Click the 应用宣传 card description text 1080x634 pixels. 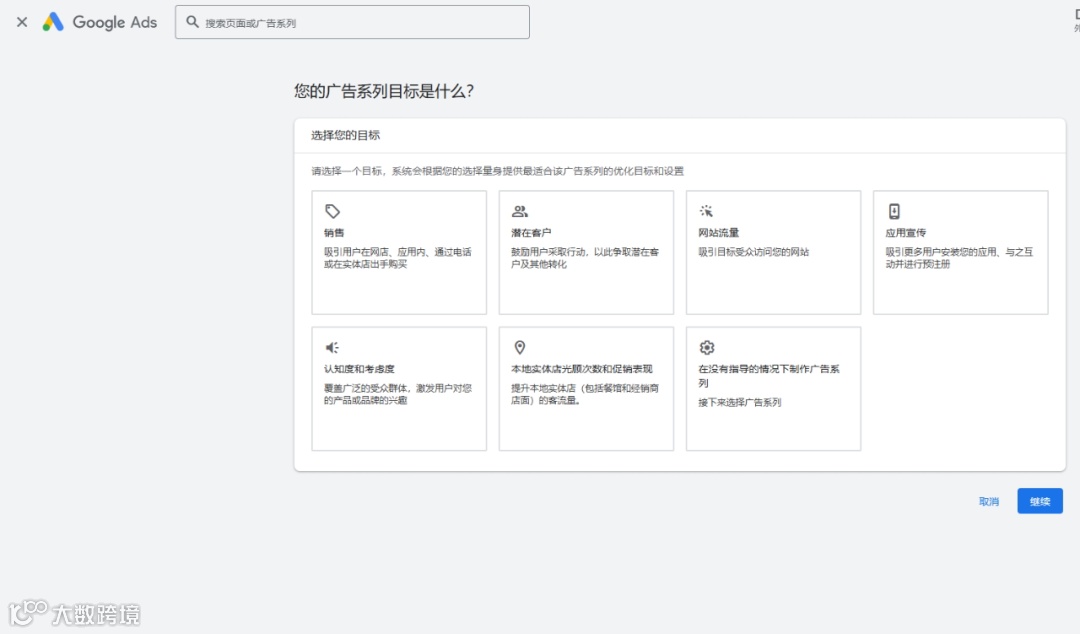(959, 258)
